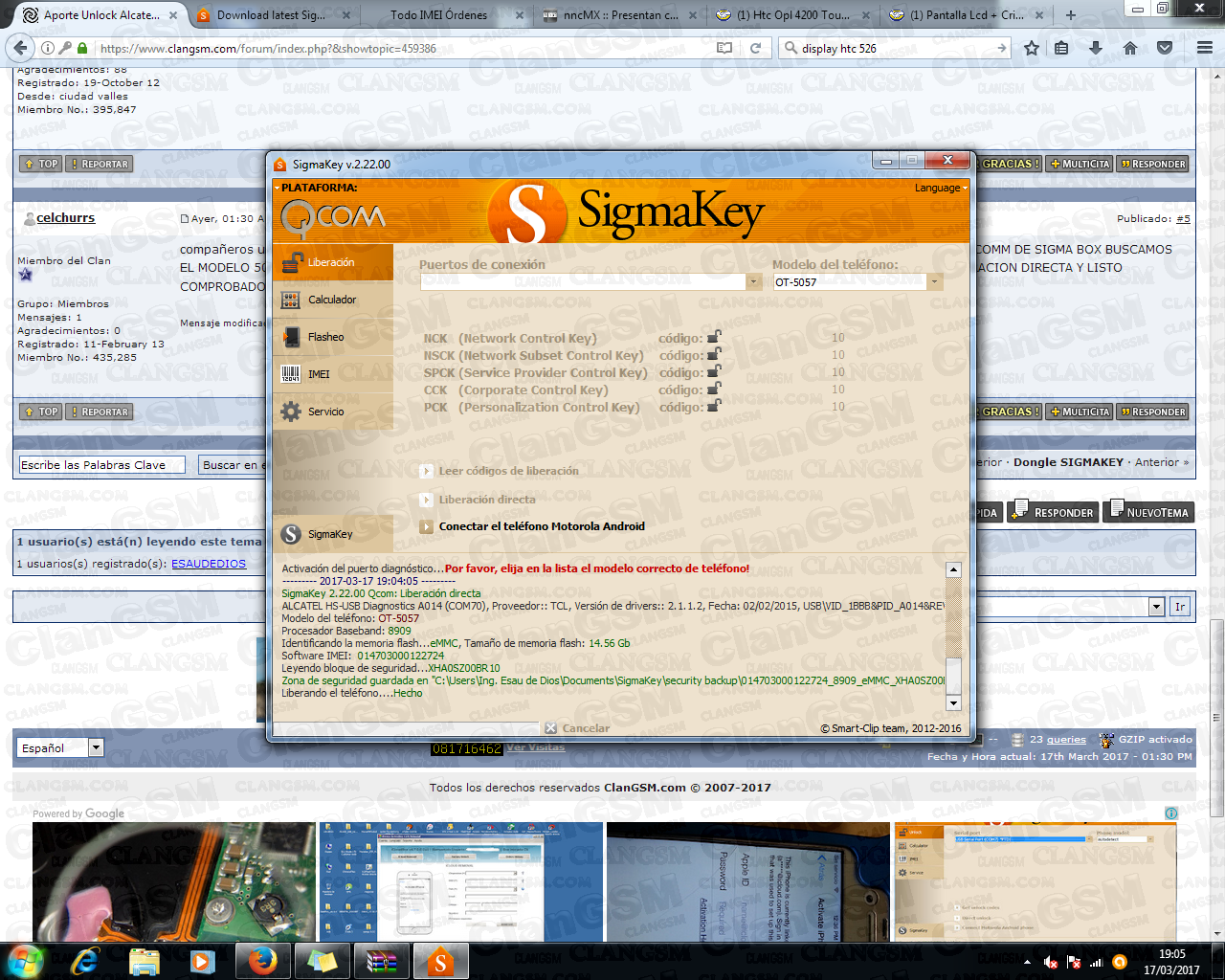Click Cancelar button in SigmaKey
Image resolution: width=1225 pixels, height=980 pixels.
point(578,728)
